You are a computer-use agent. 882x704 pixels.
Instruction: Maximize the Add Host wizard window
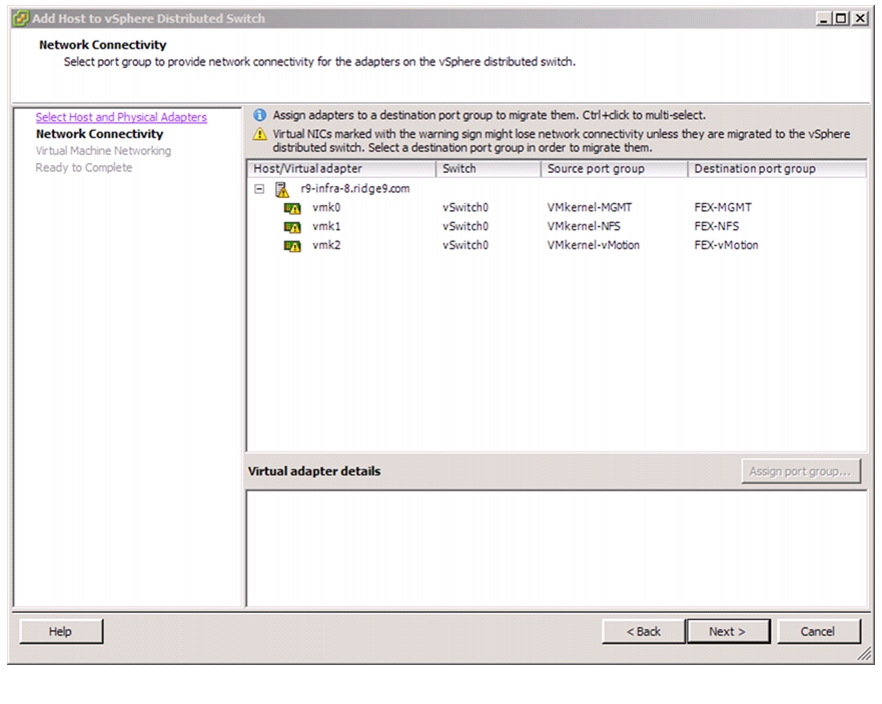tap(841, 19)
